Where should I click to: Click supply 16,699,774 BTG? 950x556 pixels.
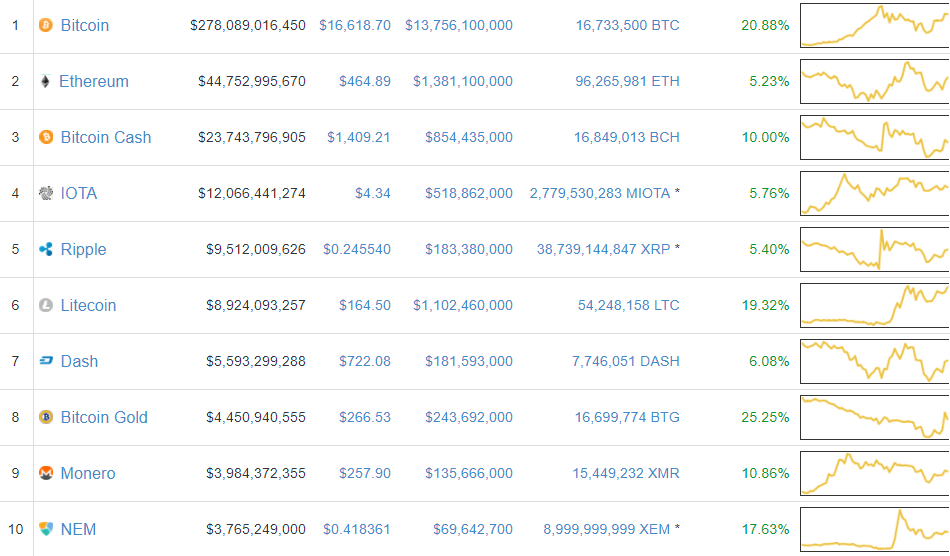coord(627,417)
